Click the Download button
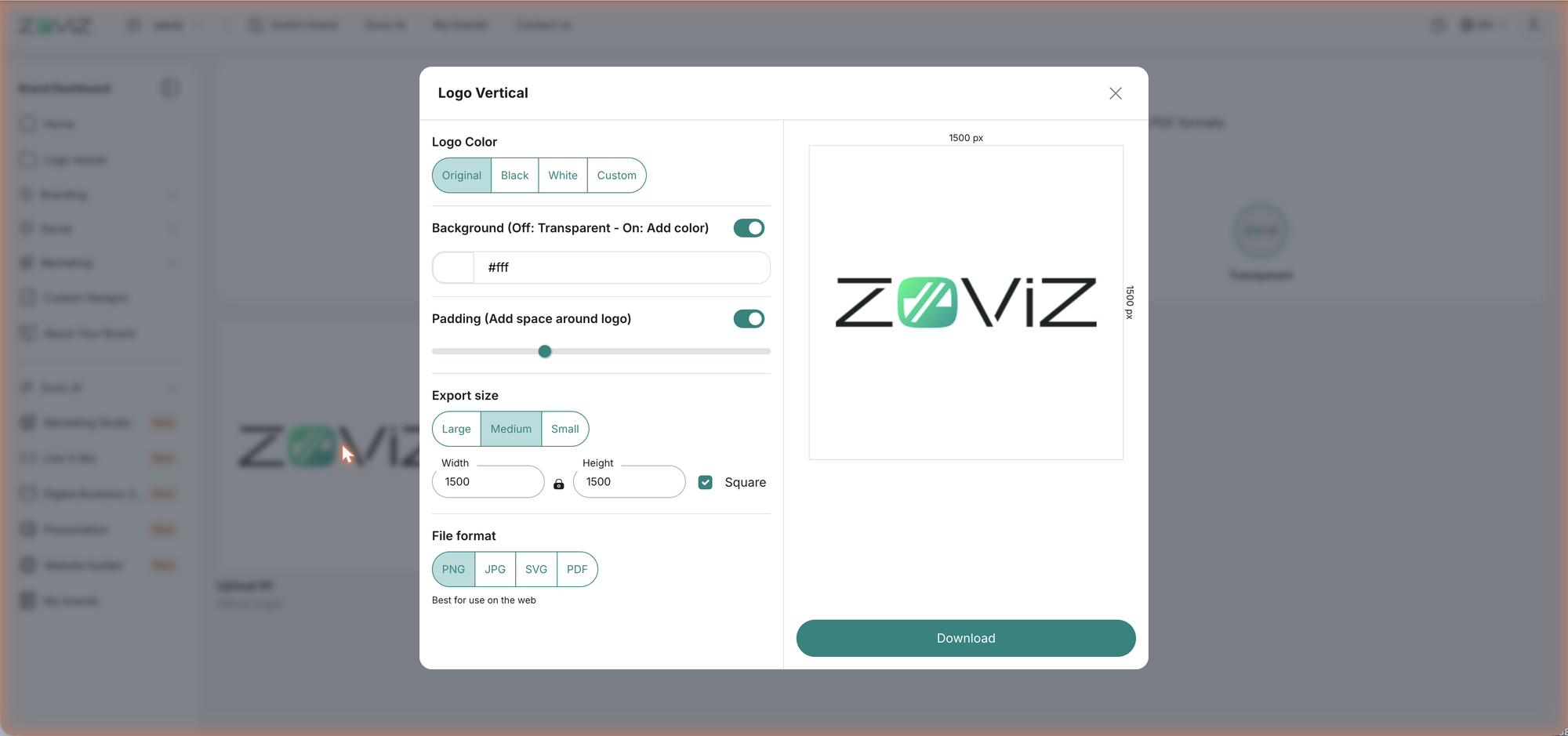The height and width of the screenshot is (736, 1568). tap(966, 638)
